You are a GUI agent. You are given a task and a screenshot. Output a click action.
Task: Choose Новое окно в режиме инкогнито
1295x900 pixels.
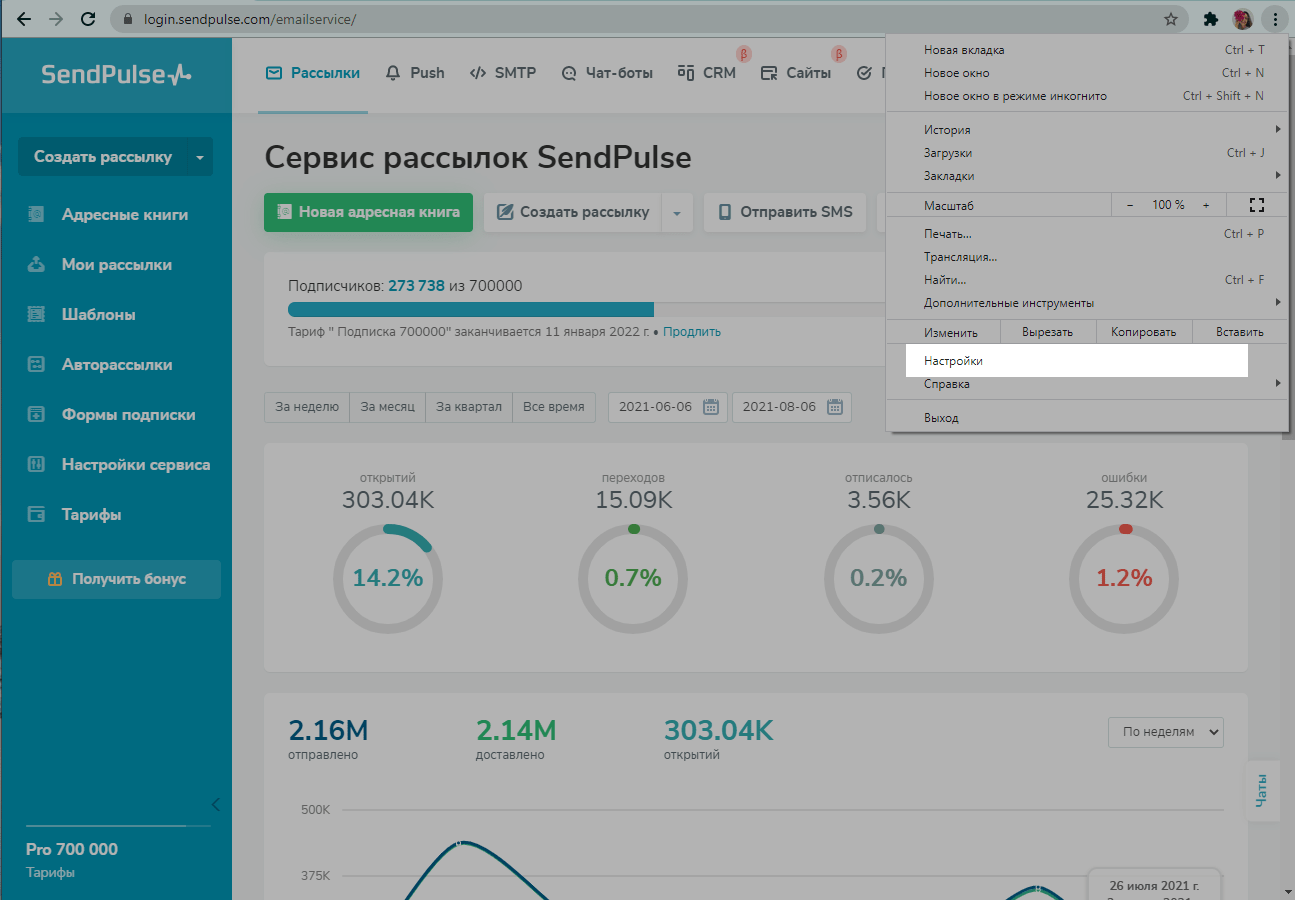click(x=1086, y=96)
